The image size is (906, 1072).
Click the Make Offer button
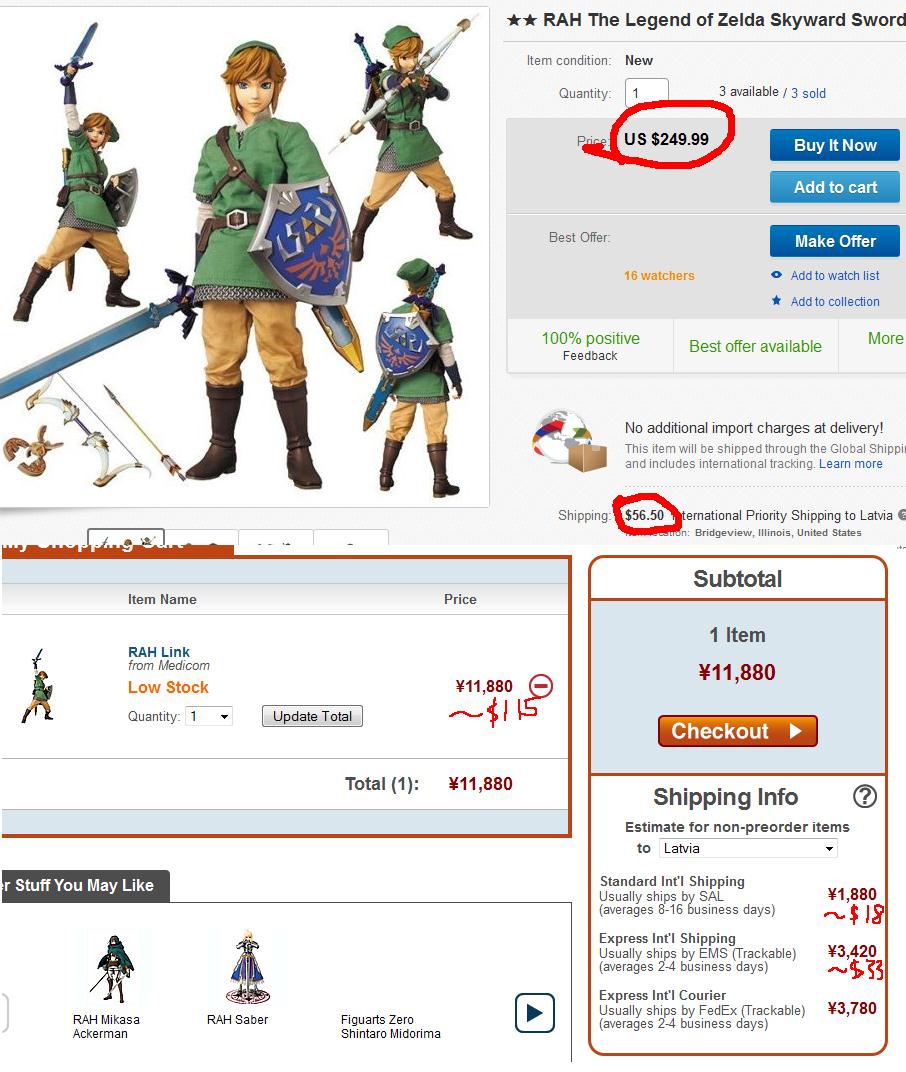coord(834,241)
